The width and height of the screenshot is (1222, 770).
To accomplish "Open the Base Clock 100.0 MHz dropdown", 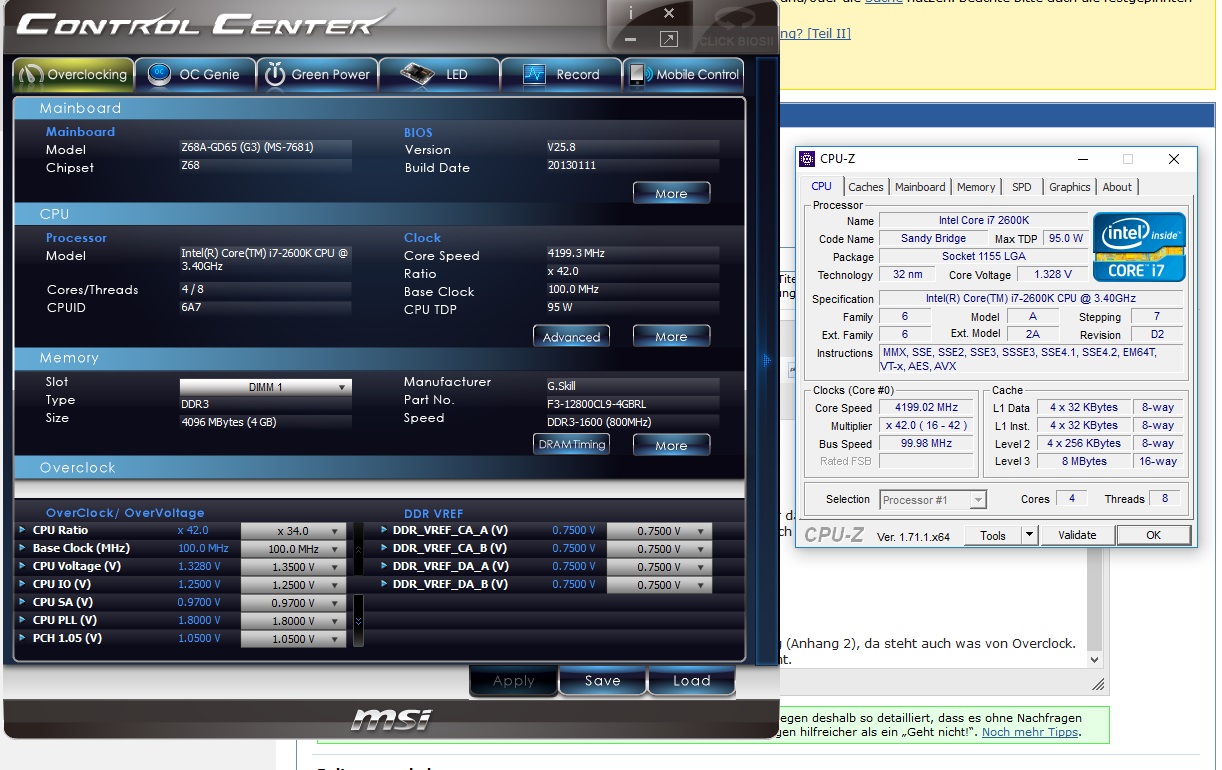I will coord(293,549).
